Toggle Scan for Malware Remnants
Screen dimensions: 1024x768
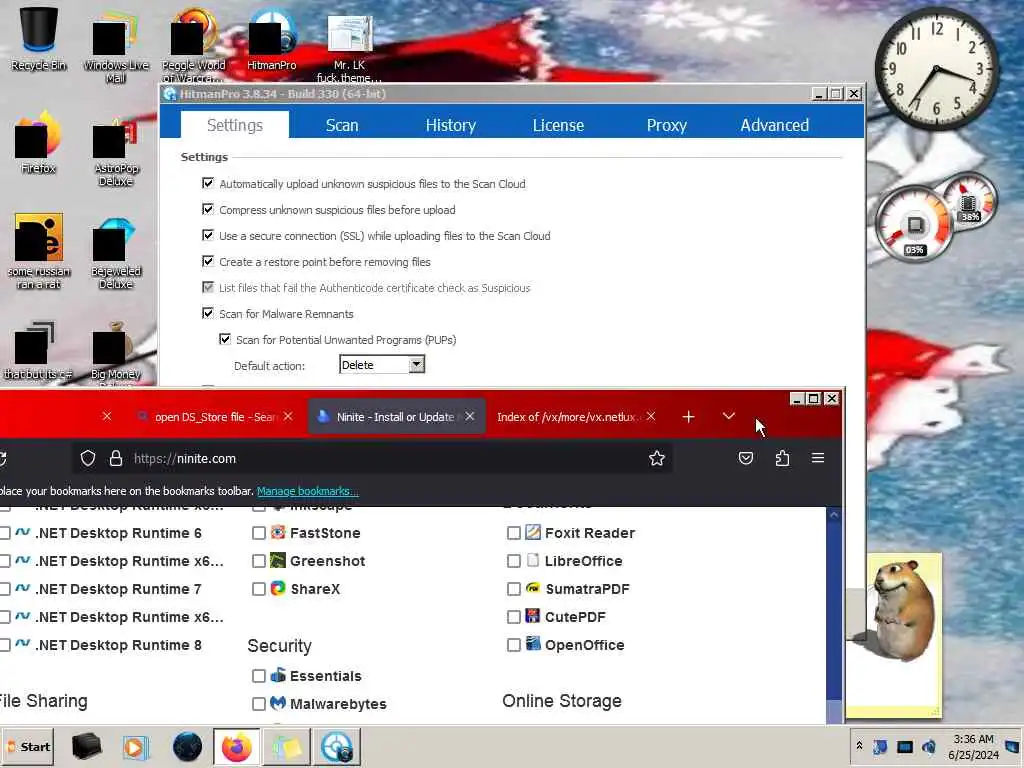(x=208, y=313)
